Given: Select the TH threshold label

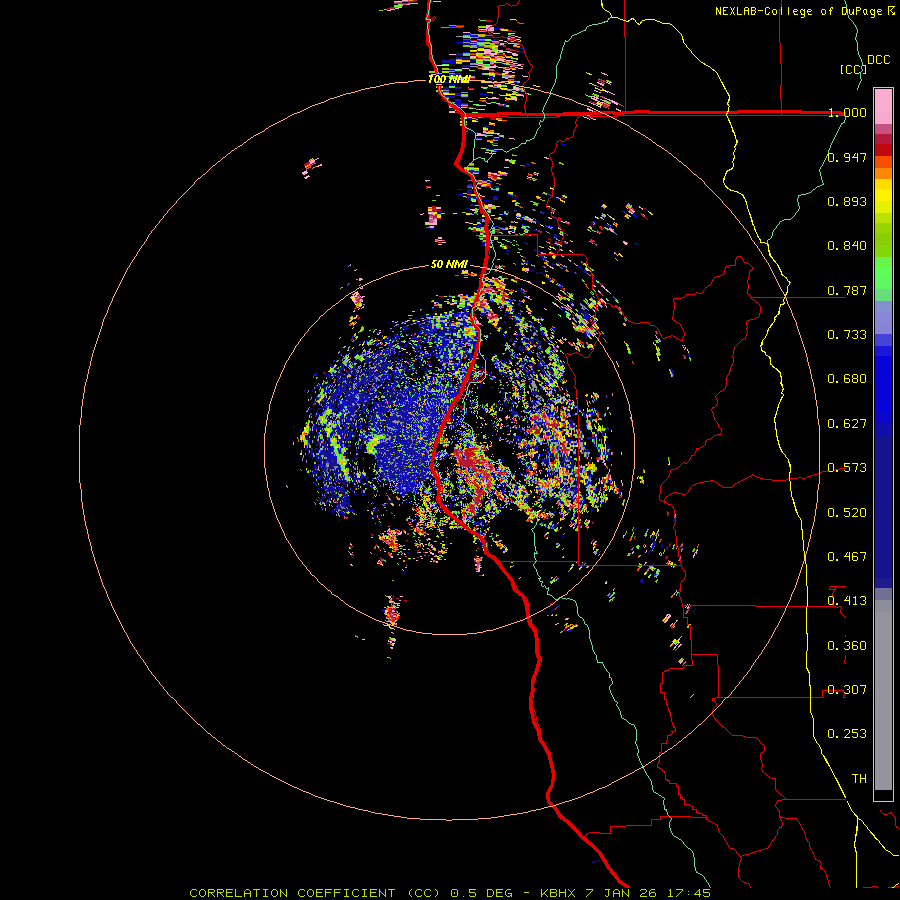Looking at the screenshot, I should pyautogui.click(x=859, y=779).
